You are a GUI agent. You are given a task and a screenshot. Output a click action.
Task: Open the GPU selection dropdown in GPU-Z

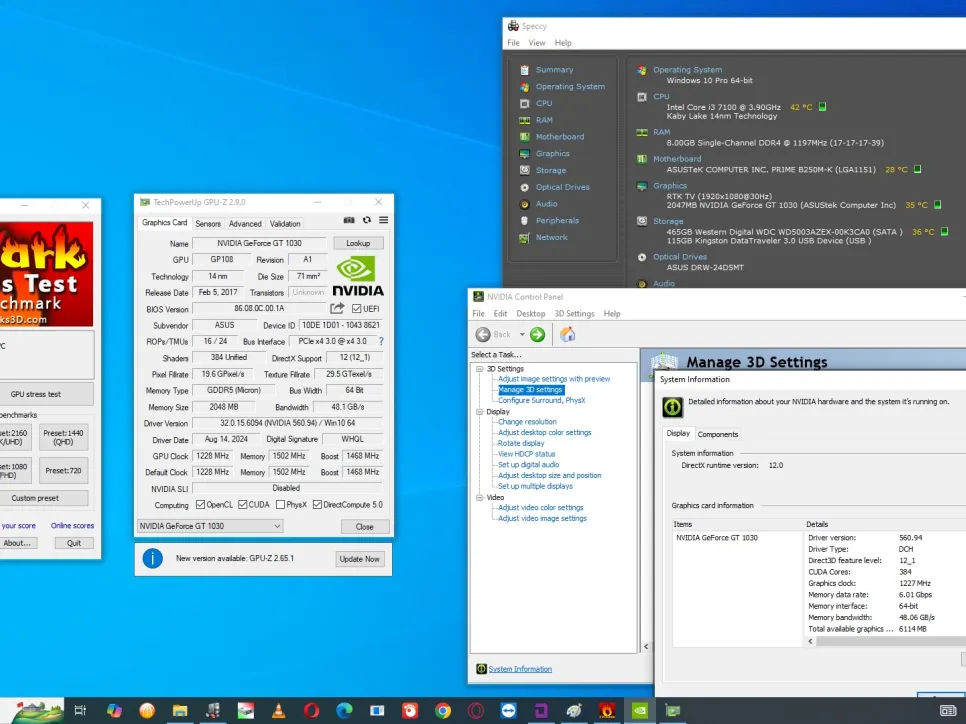210,526
